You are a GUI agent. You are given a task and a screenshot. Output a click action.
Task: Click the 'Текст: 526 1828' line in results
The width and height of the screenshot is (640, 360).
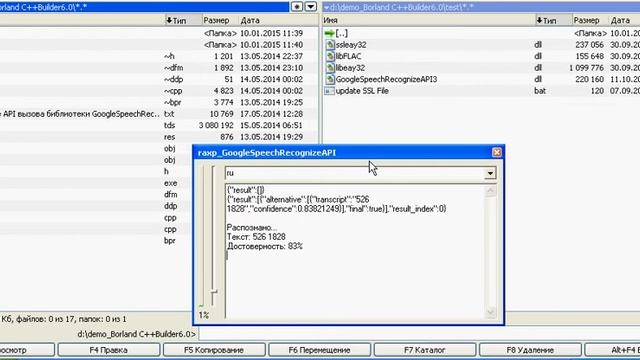256,237
